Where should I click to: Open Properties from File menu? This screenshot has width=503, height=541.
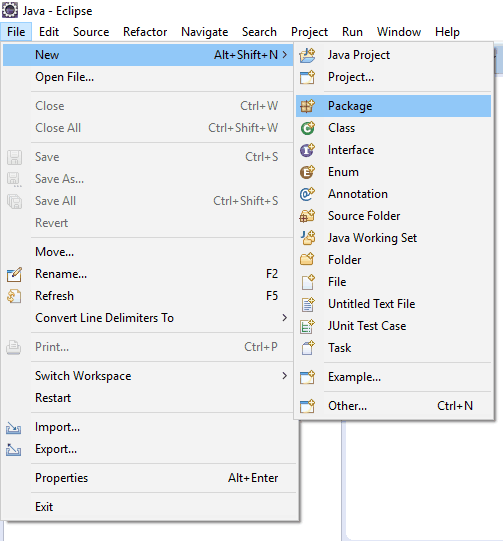coord(148,478)
